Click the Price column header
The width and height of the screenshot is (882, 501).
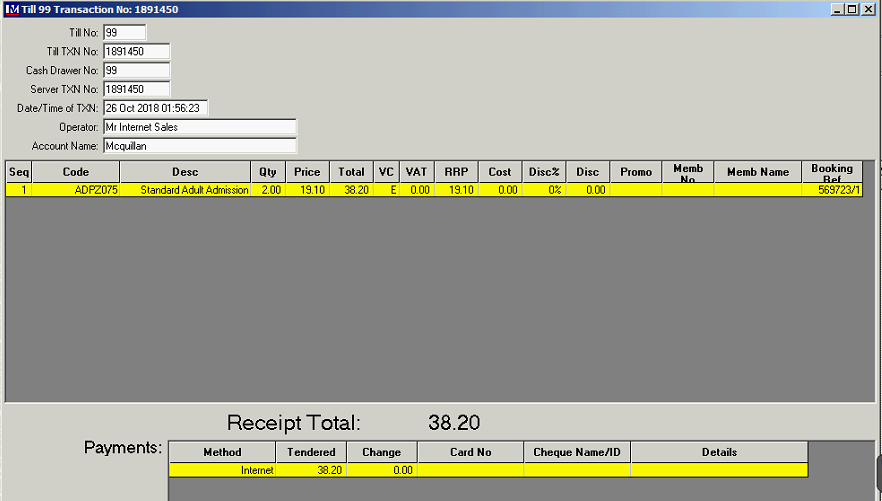307,172
